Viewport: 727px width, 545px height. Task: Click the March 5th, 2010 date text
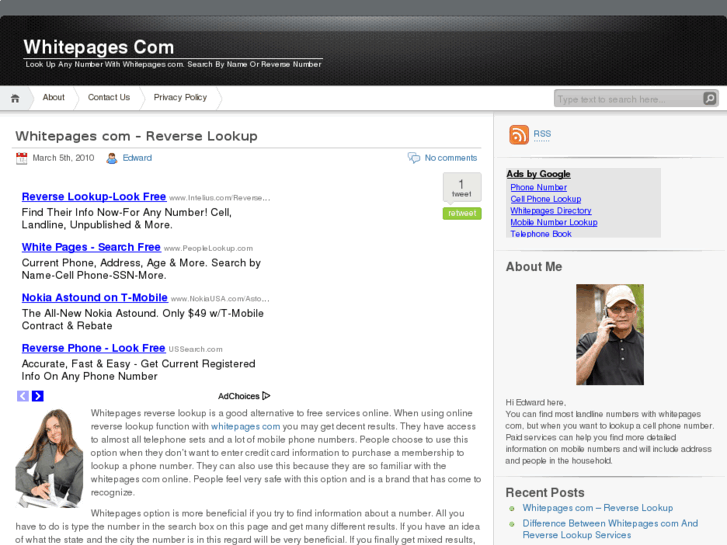pos(63,158)
